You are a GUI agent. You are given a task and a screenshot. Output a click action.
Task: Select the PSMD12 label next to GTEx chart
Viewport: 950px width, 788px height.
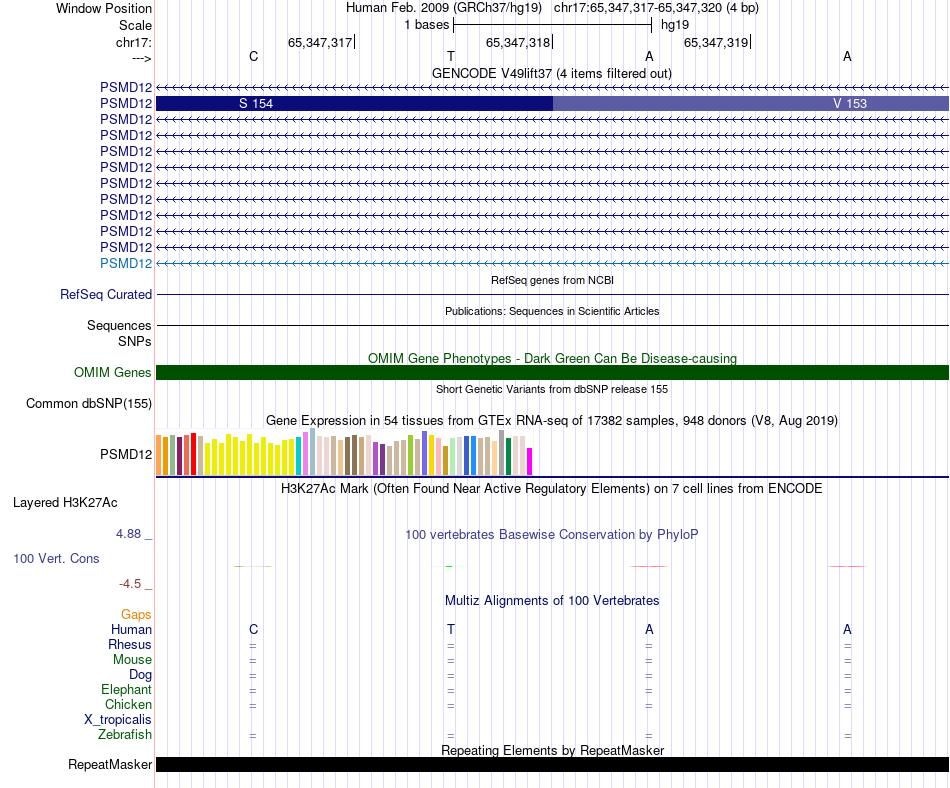point(126,454)
